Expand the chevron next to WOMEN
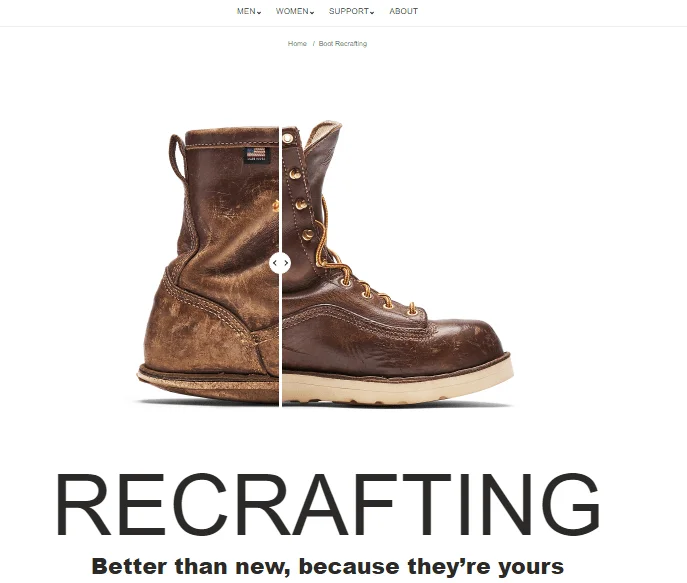Screen dimensions: 687x583 (x=312, y=13)
